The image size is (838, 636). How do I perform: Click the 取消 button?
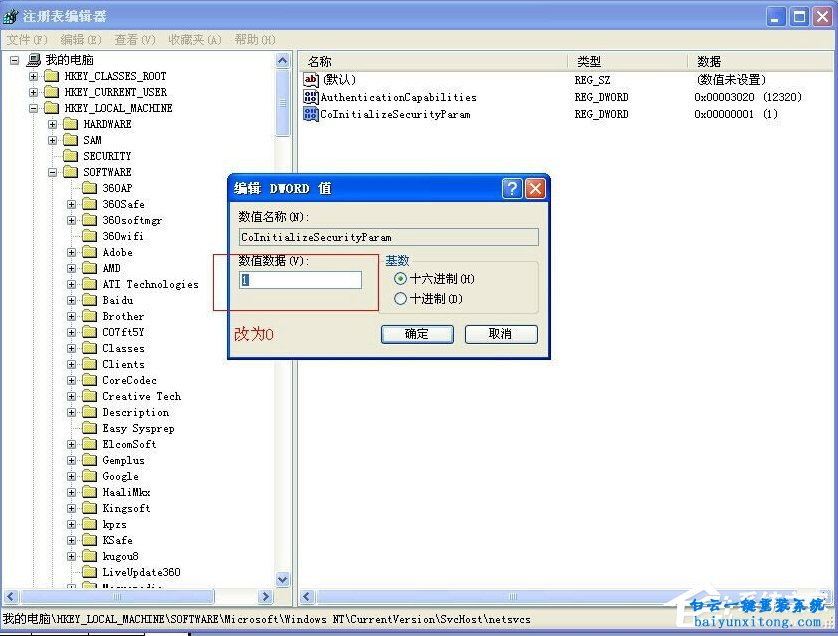point(501,334)
